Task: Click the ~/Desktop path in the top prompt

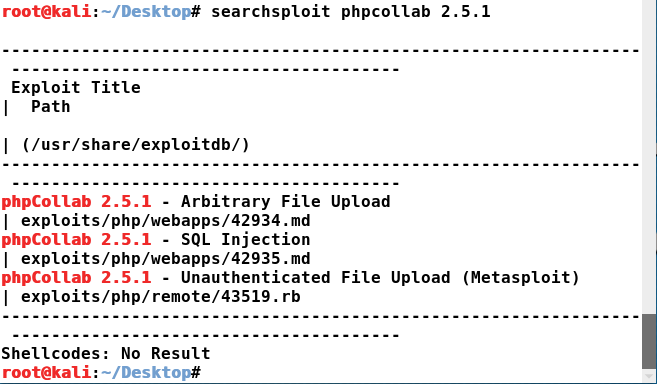Action: (146, 11)
